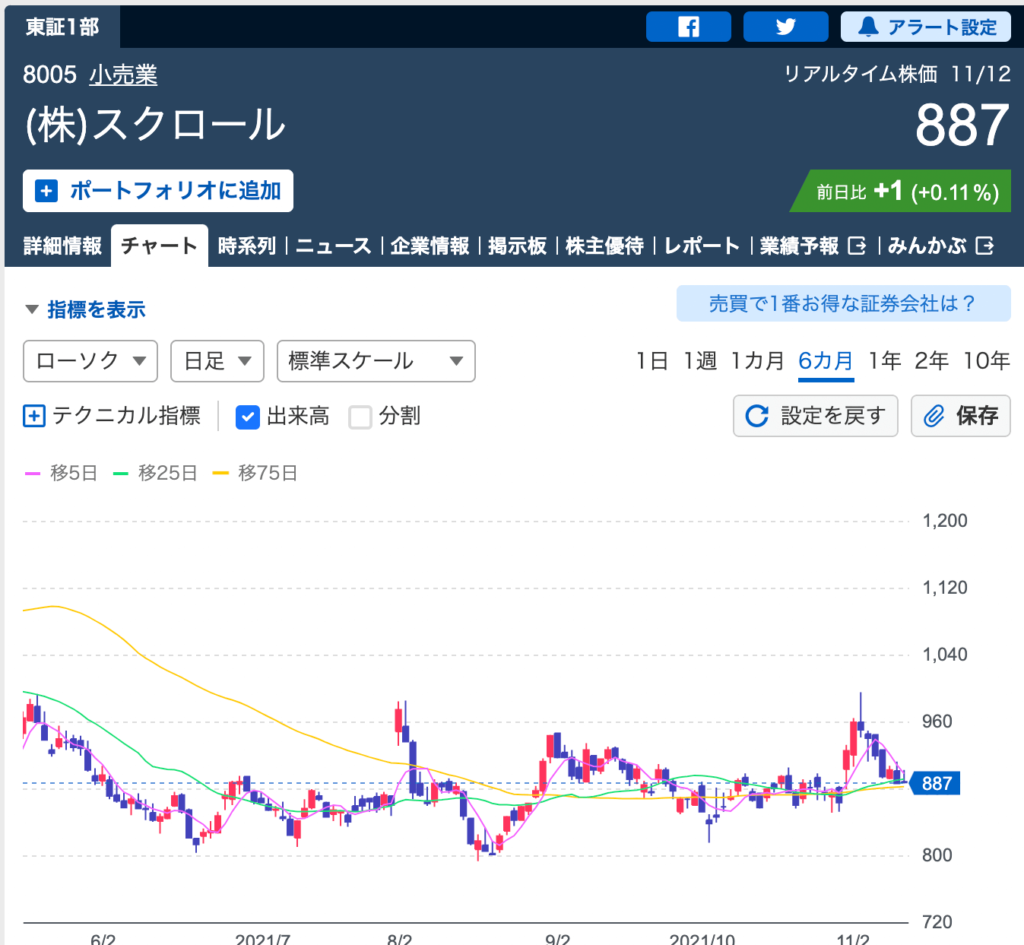Open 業績予報 external link
Screen dimensions: 1024x945
pos(812,246)
